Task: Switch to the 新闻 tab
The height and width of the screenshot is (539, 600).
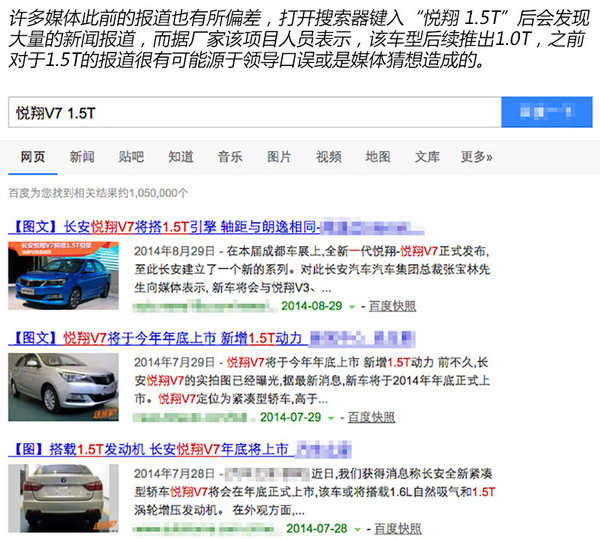Action: click(82, 157)
